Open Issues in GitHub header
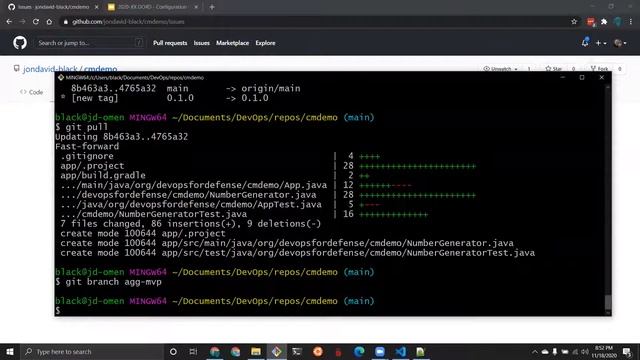640x360 pixels. tap(201, 43)
